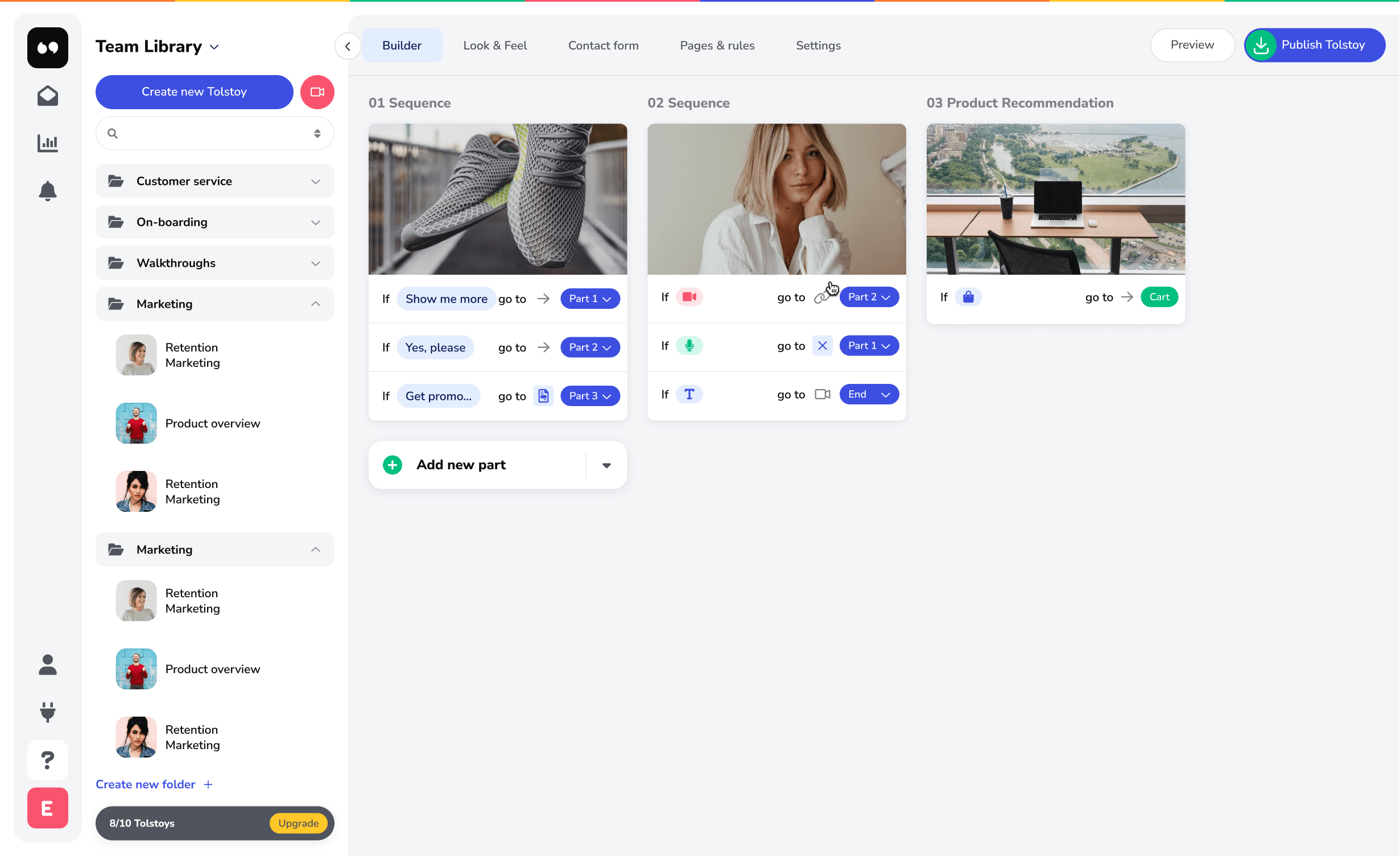This screenshot has width=1400, height=856.
Task: Click the red video record icon beside Create new Tolstoy
Action: (x=317, y=92)
